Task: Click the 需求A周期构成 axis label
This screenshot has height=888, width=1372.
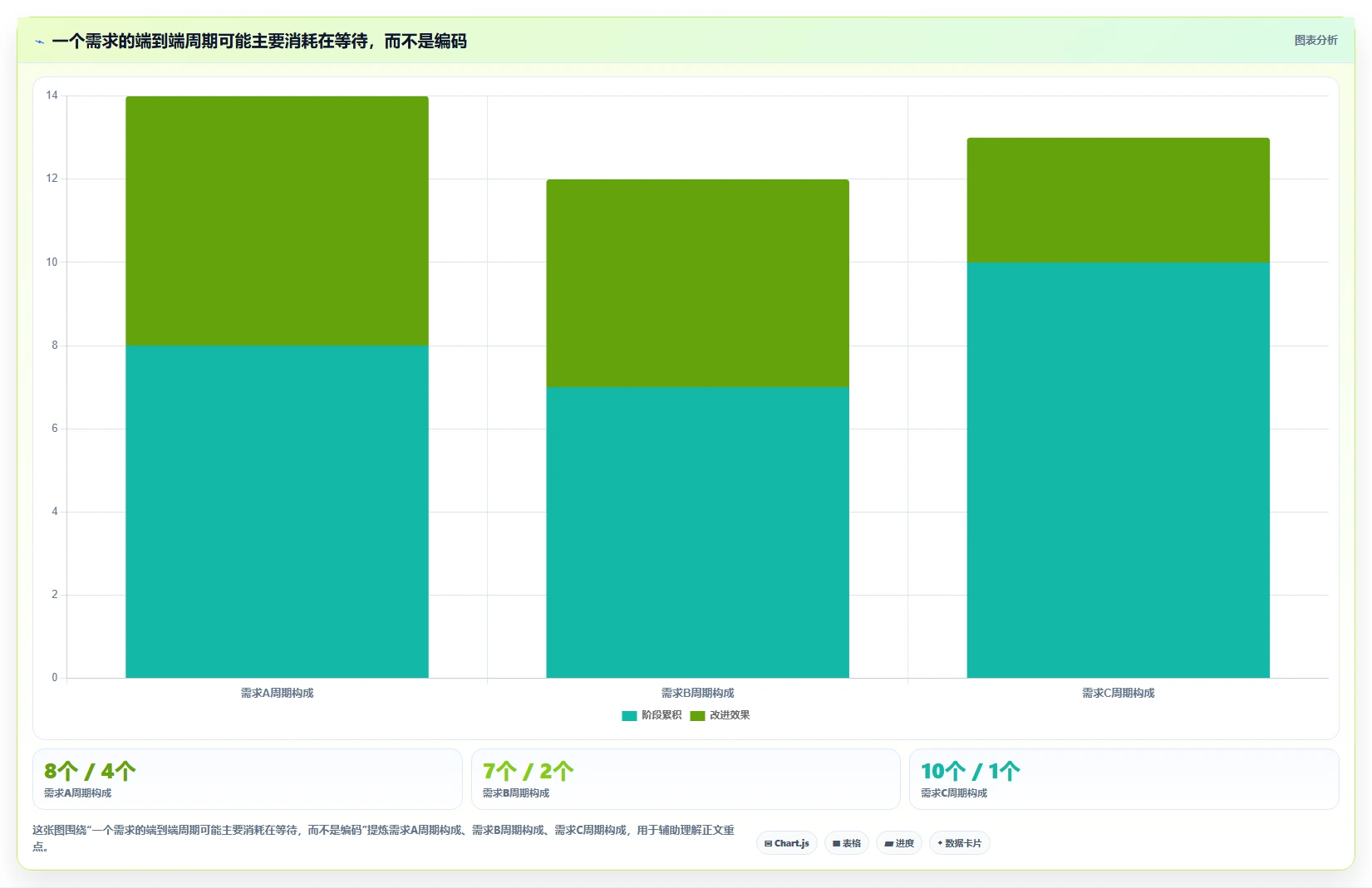Action: click(x=277, y=693)
